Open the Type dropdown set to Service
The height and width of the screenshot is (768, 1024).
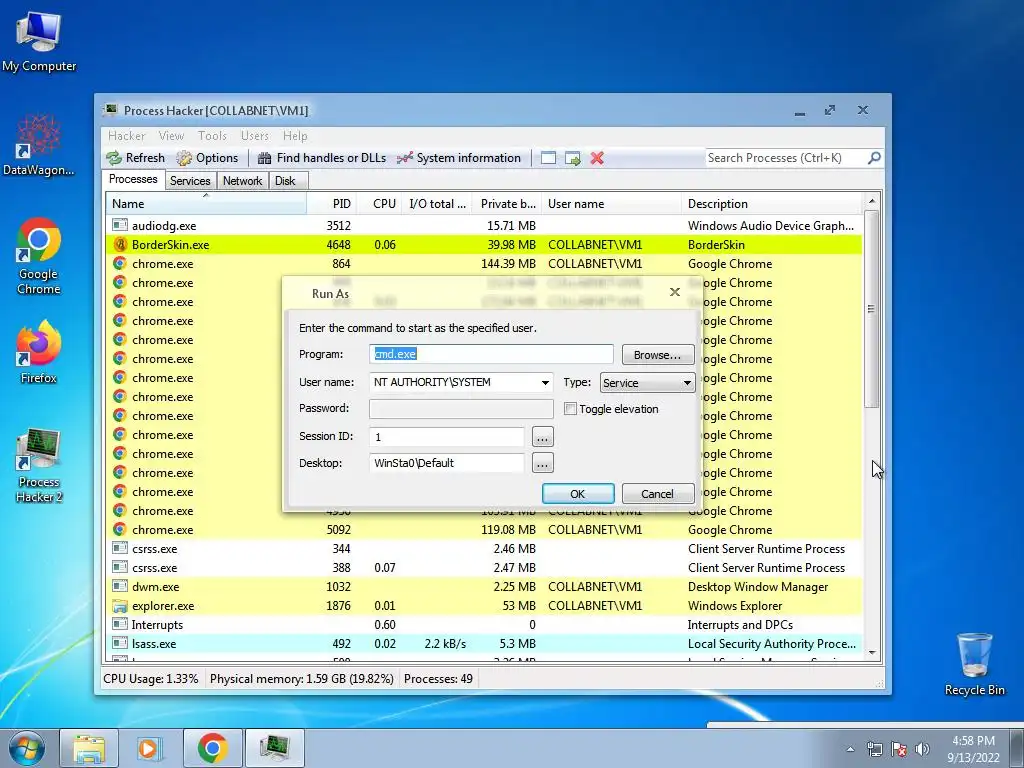pyautogui.click(x=647, y=383)
